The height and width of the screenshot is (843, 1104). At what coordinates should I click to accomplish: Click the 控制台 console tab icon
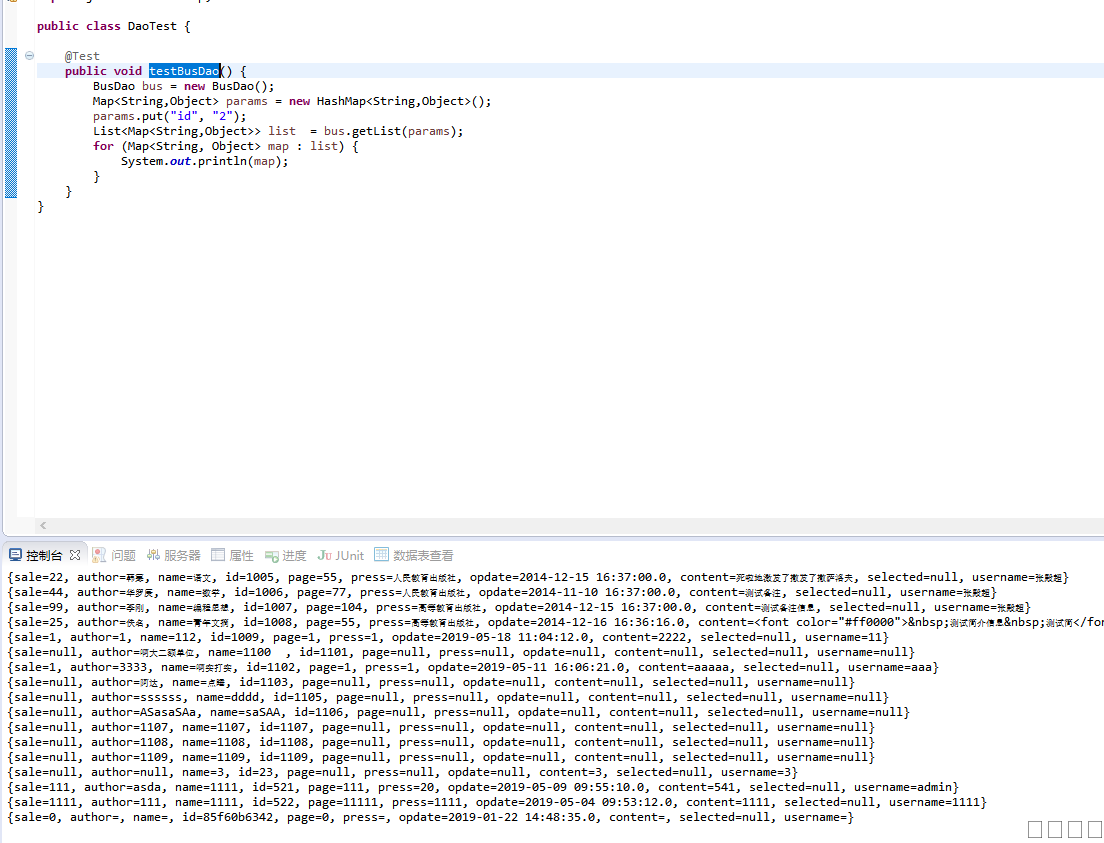15,555
